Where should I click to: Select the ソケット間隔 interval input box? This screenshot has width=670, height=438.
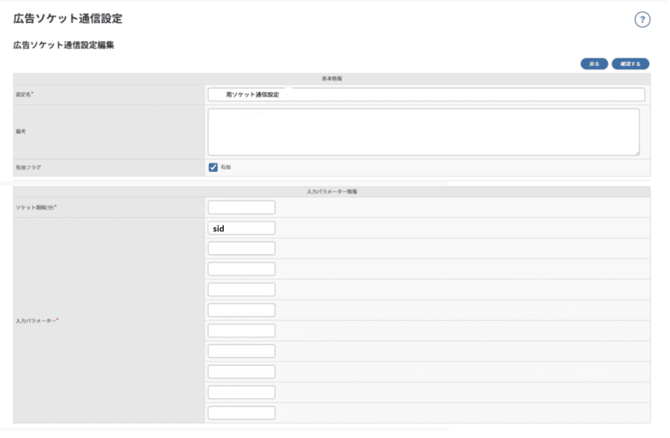[241, 207]
